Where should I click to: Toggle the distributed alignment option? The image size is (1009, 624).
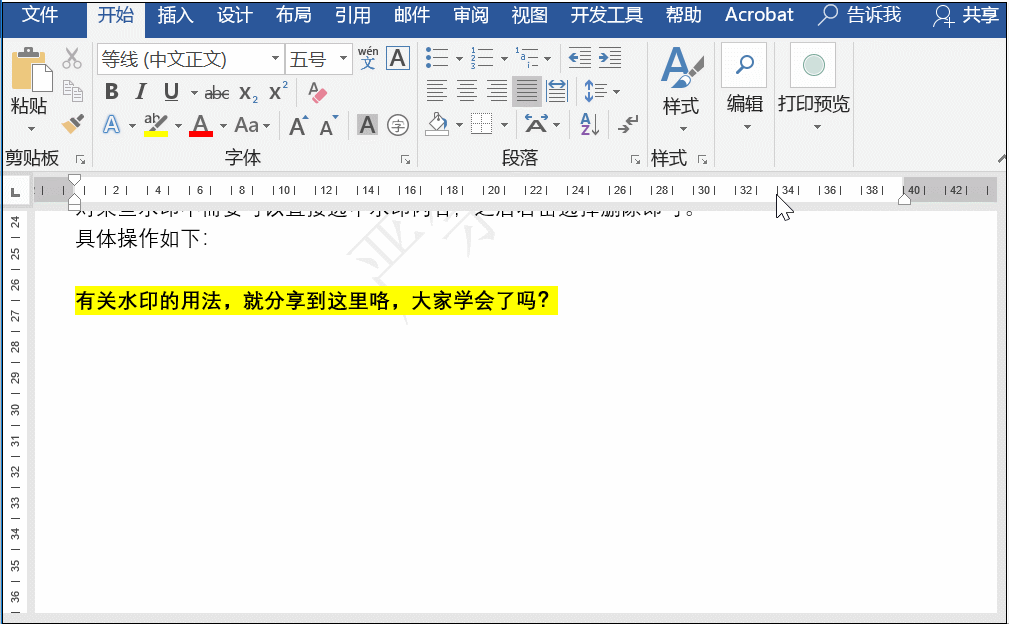pos(556,90)
